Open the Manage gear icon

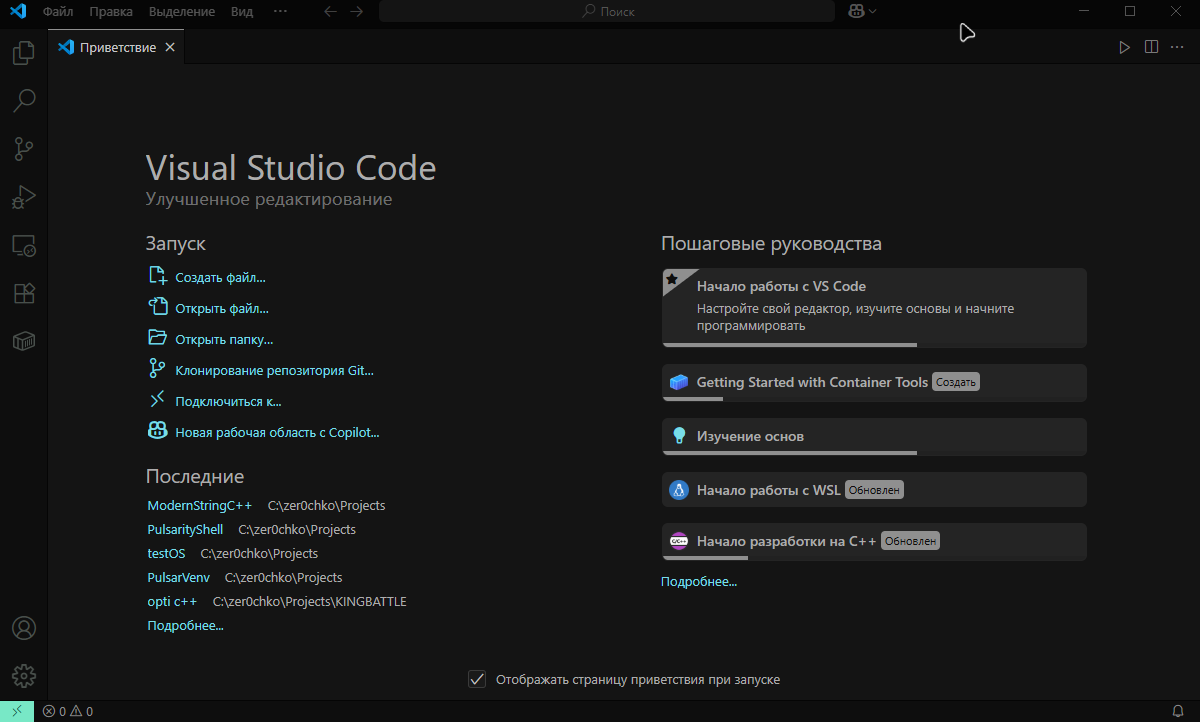24,675
